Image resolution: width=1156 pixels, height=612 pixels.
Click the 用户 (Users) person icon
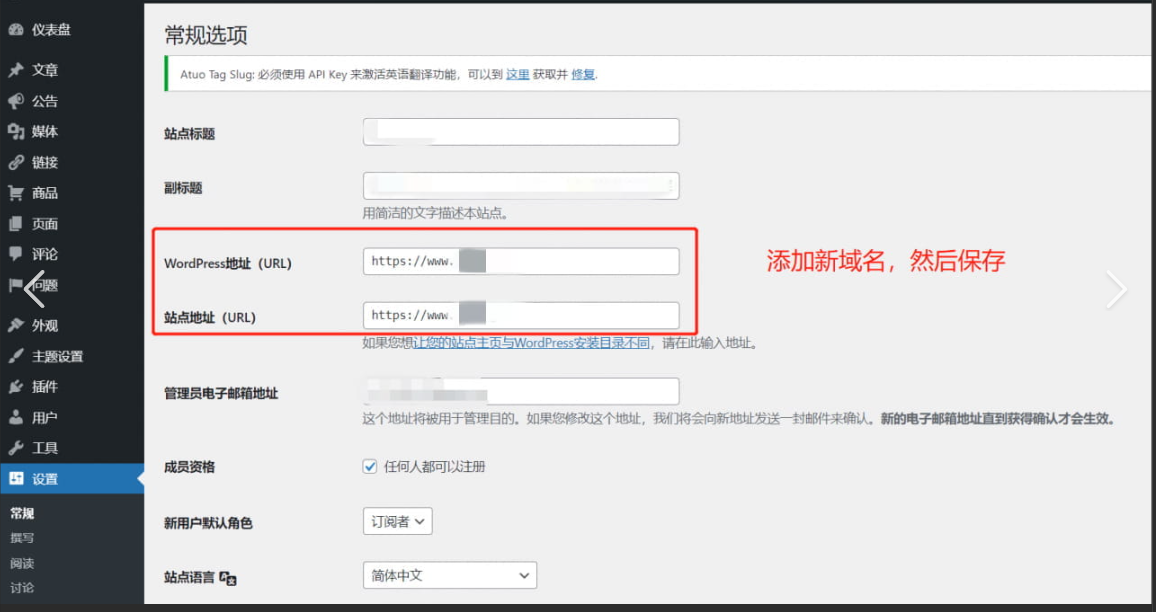coord(15,416)
